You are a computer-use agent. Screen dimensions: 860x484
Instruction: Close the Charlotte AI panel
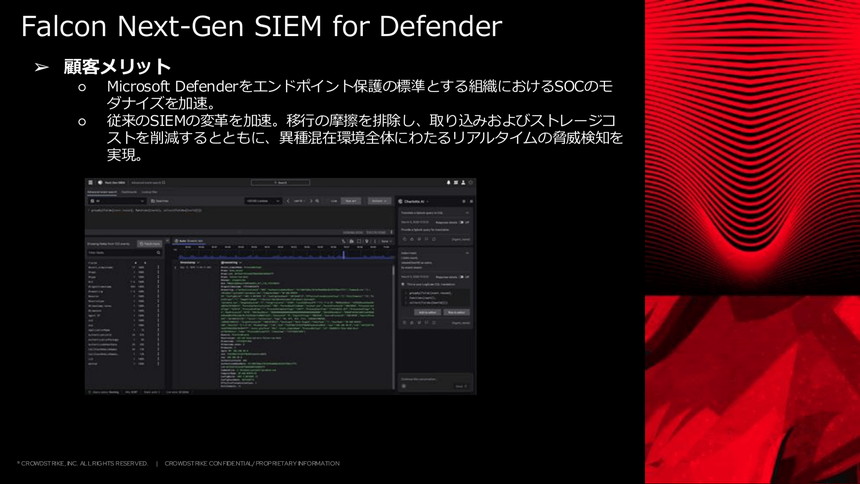coord(471,201)
